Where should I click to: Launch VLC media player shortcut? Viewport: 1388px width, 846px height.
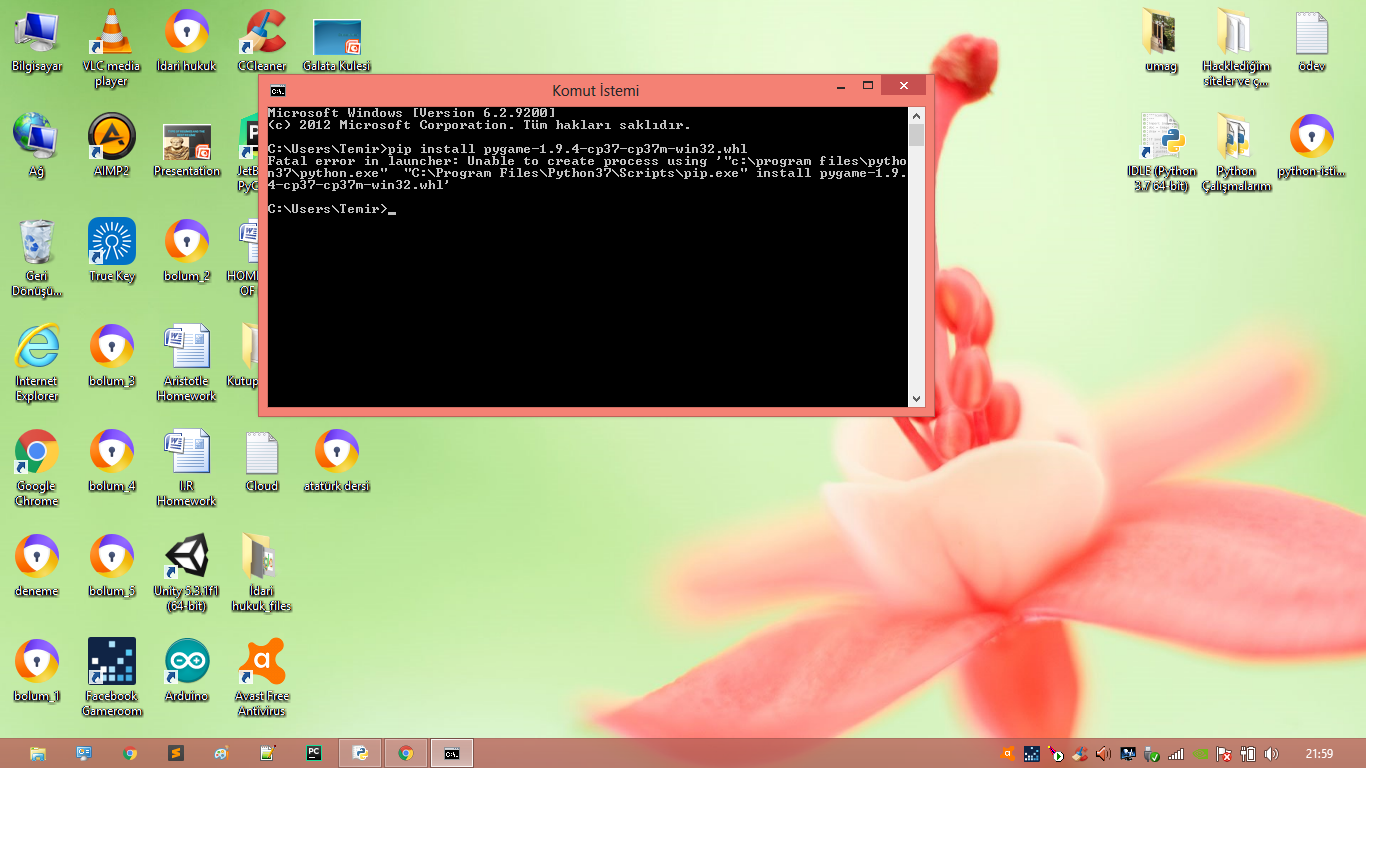tap(111, 47)
